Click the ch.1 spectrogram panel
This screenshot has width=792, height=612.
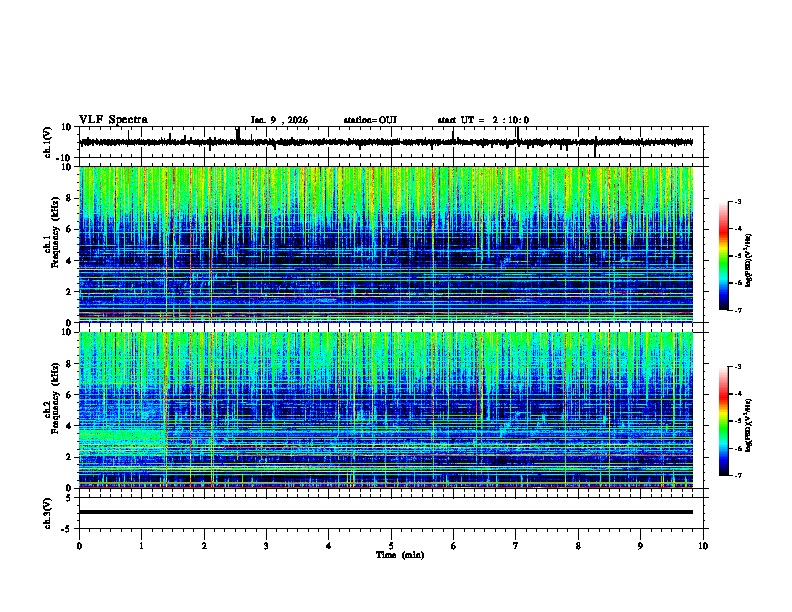386,244
